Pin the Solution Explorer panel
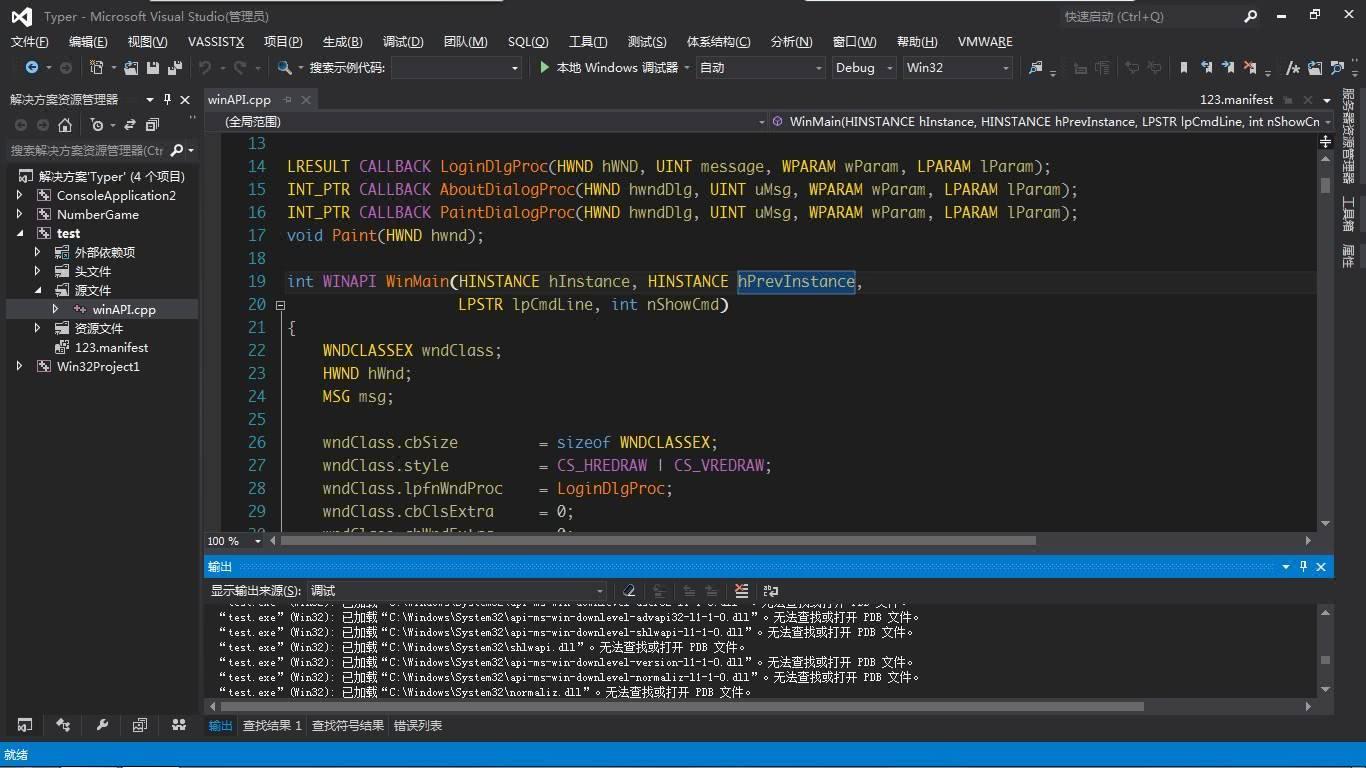 pyautogui.click(x=166, y=99)
